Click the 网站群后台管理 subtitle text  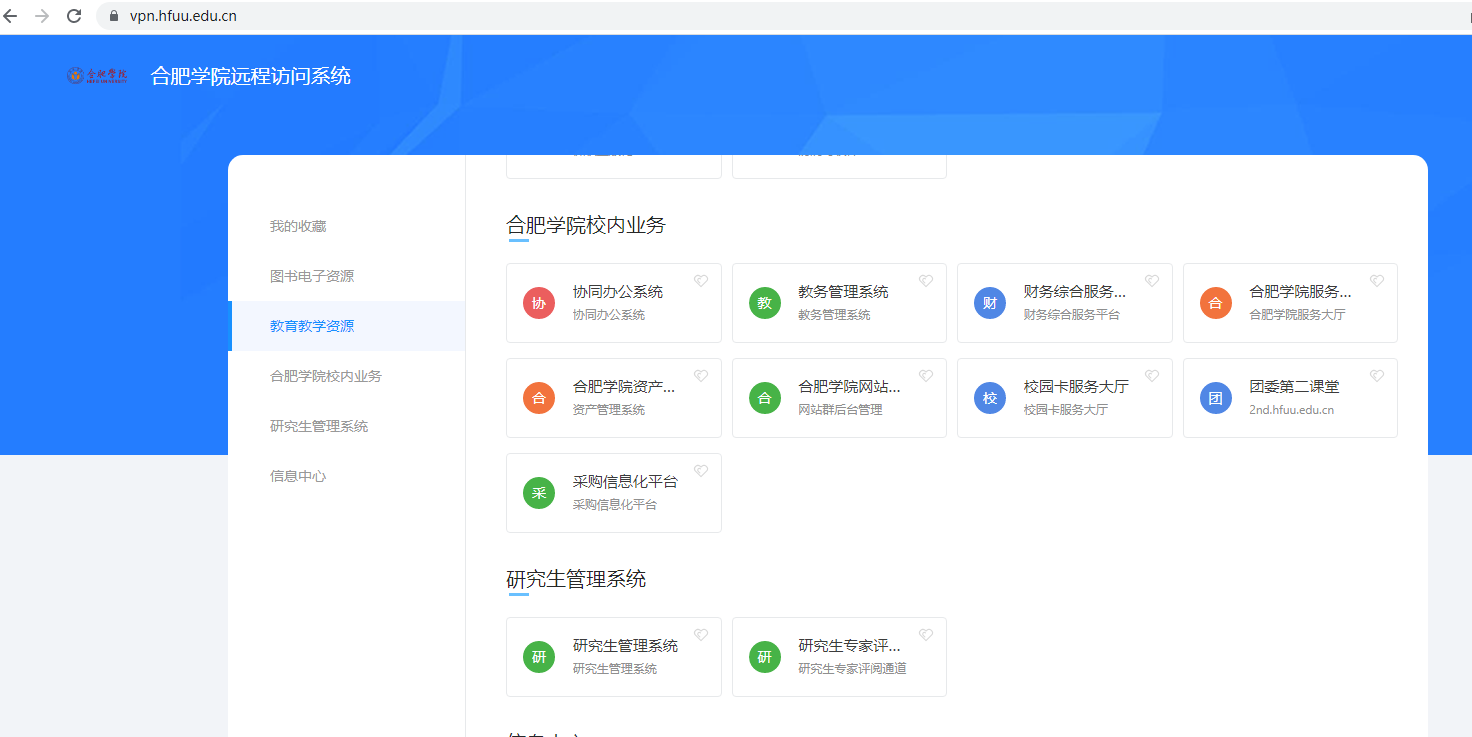point(840,410)
